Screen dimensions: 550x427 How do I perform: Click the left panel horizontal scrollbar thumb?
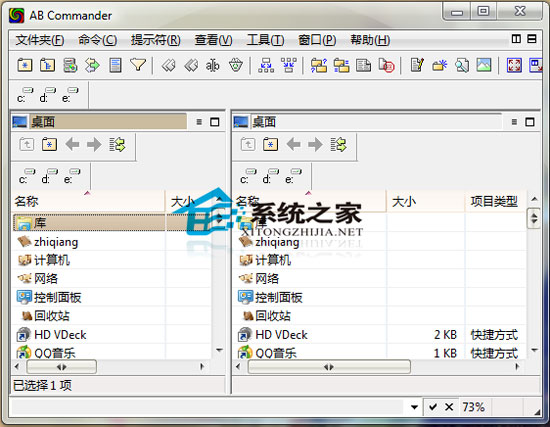click(x=61, y=367)
